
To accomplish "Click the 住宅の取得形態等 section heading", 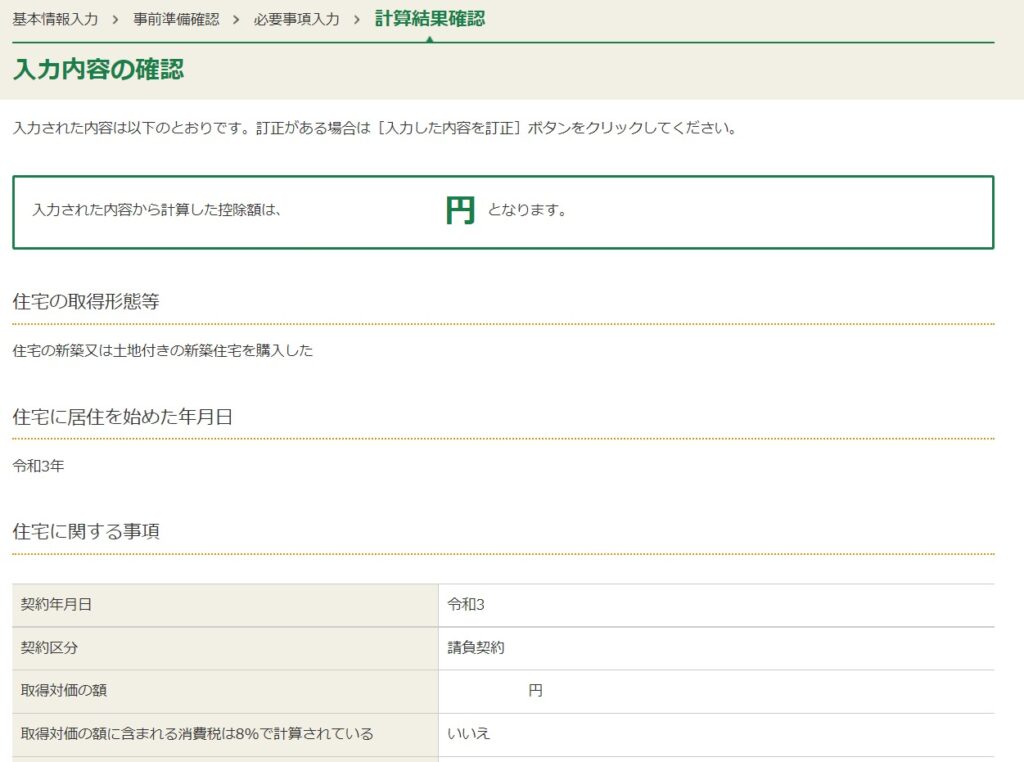I will coord(86,301).
